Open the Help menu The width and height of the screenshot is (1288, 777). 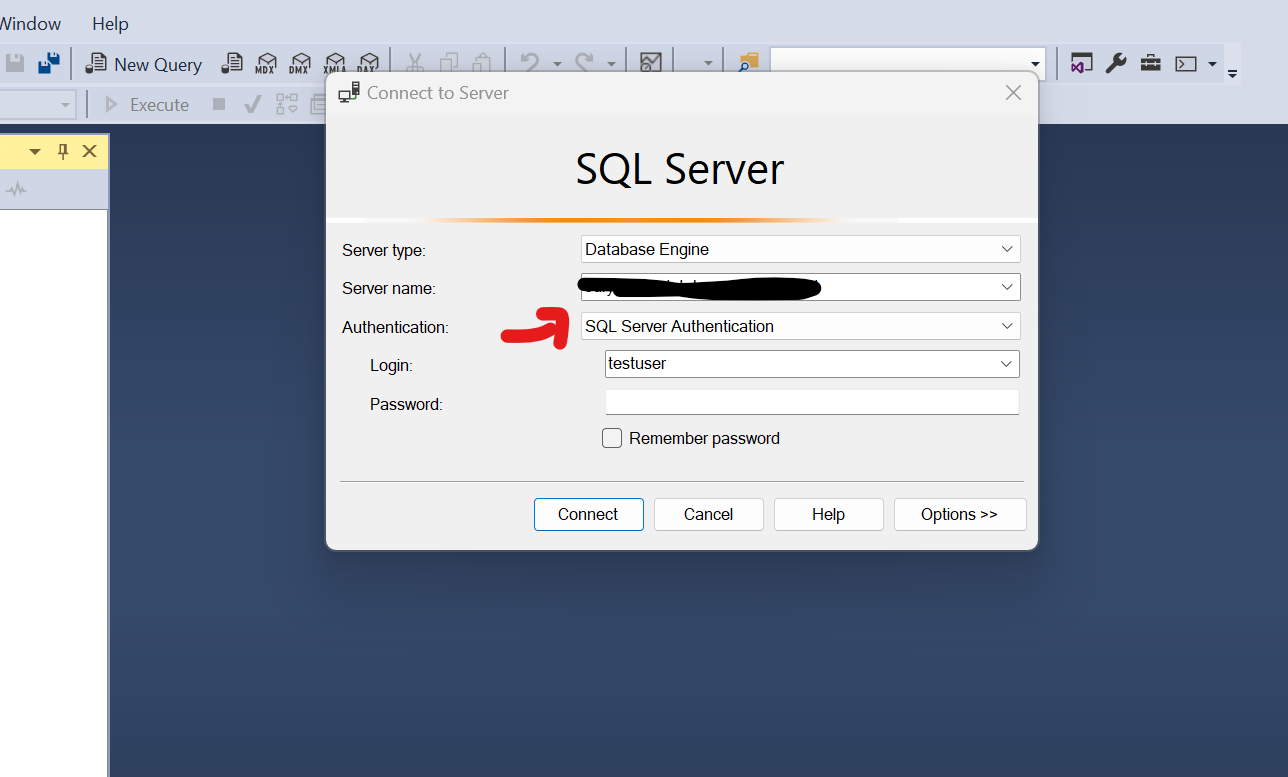pos(110,23)
